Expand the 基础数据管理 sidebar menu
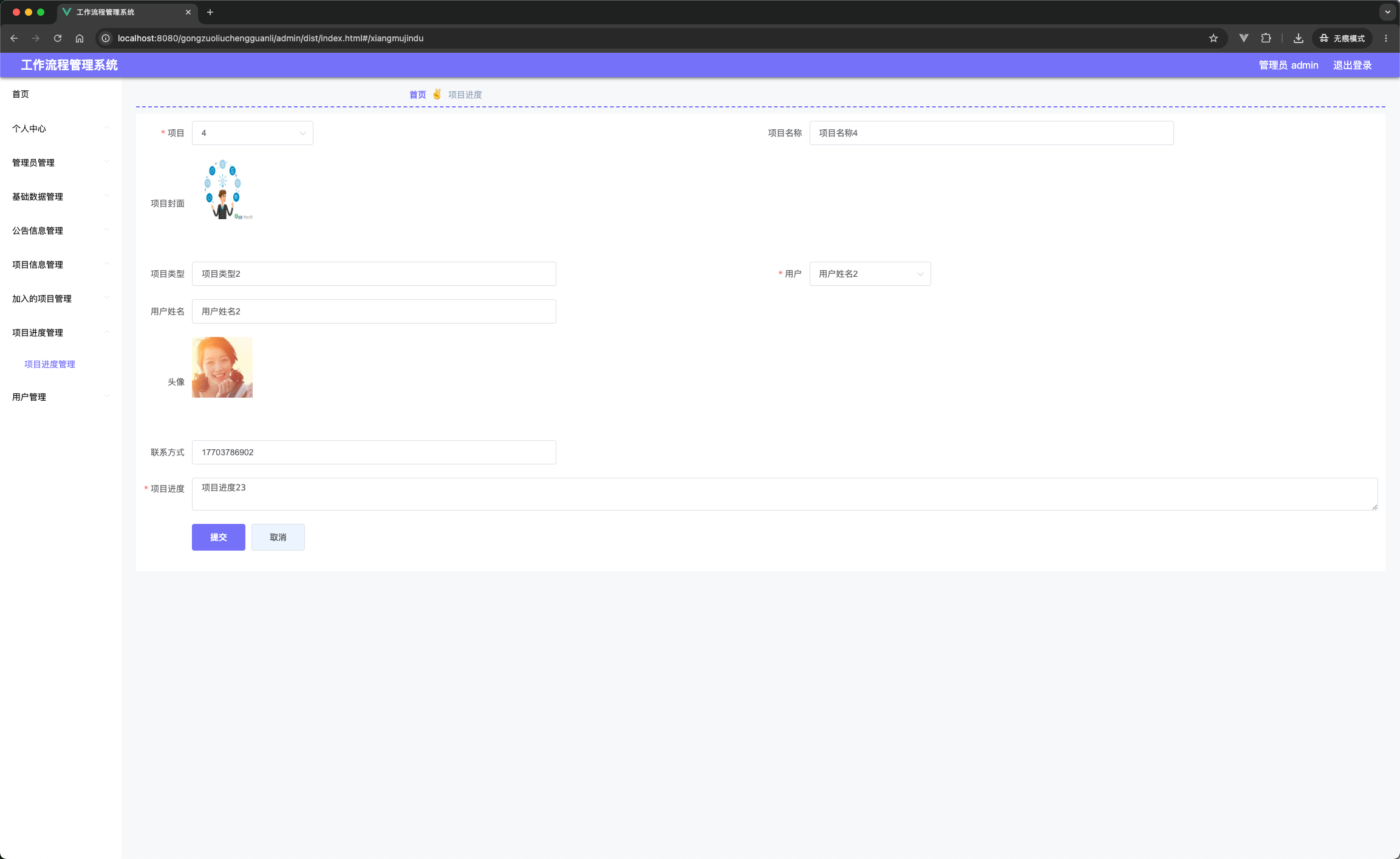The image size is (1400, 859). coord(61,197)
